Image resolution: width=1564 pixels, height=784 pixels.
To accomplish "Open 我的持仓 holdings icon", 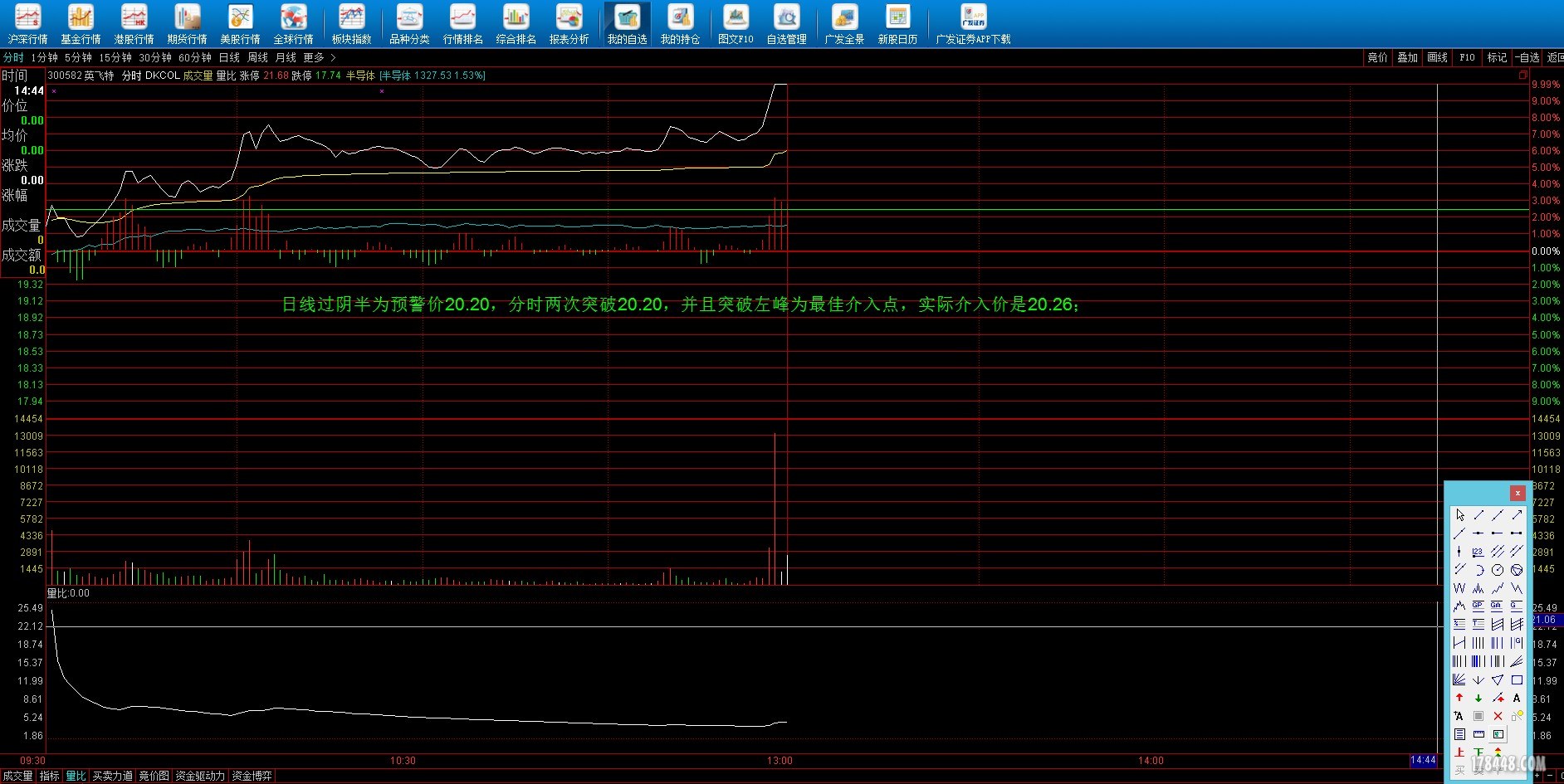I will (680, 23).
